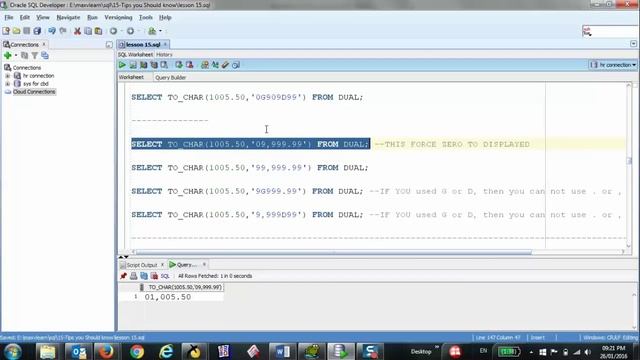This screenshot has height=360, width=640.
Task: Click the SQL link in results toolbar
Action: pyautogui.click(x=164, y=276)
